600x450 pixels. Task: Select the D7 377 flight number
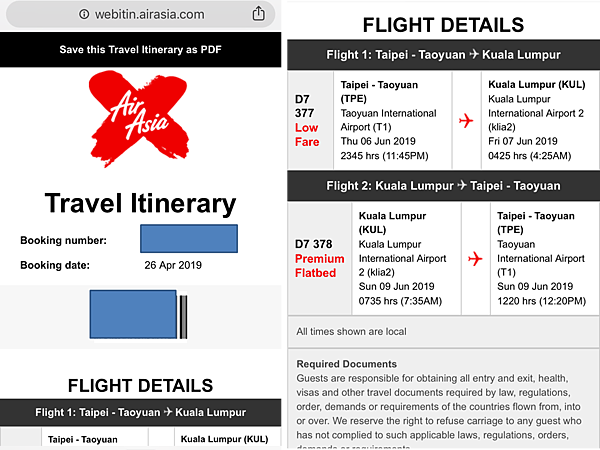pos(304,106)
